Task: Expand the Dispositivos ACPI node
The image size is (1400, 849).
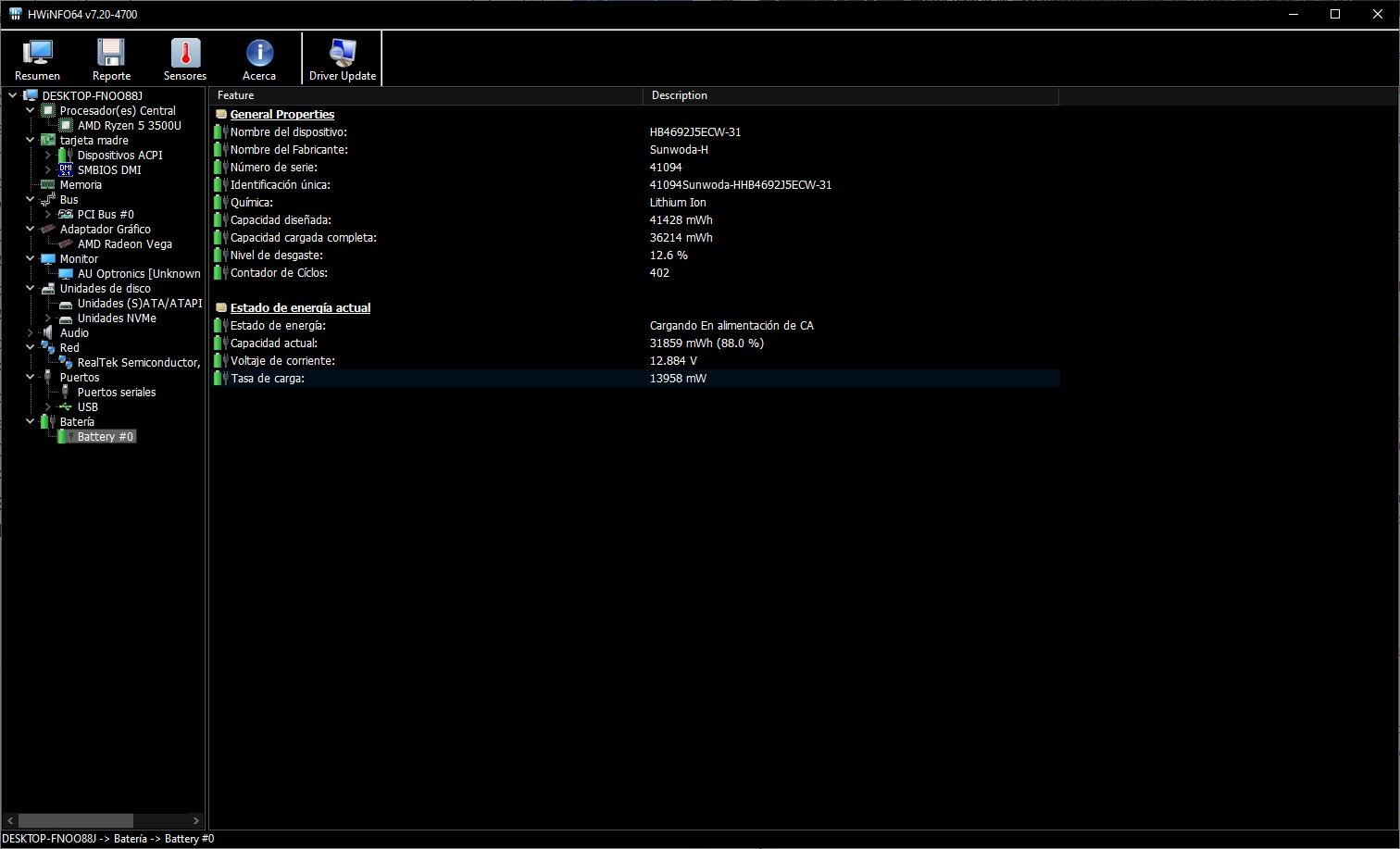Action: (48, 155)
